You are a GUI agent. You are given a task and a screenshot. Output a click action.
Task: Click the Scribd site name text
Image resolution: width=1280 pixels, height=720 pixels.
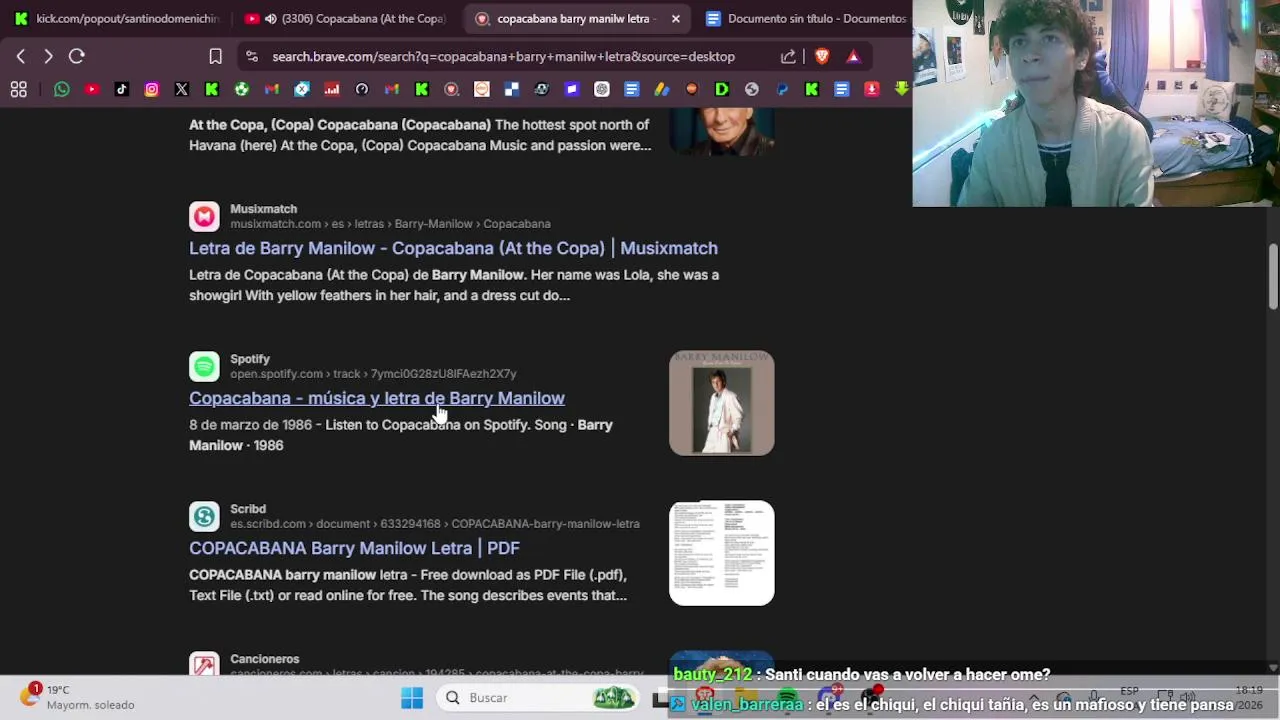pos(248,509)
